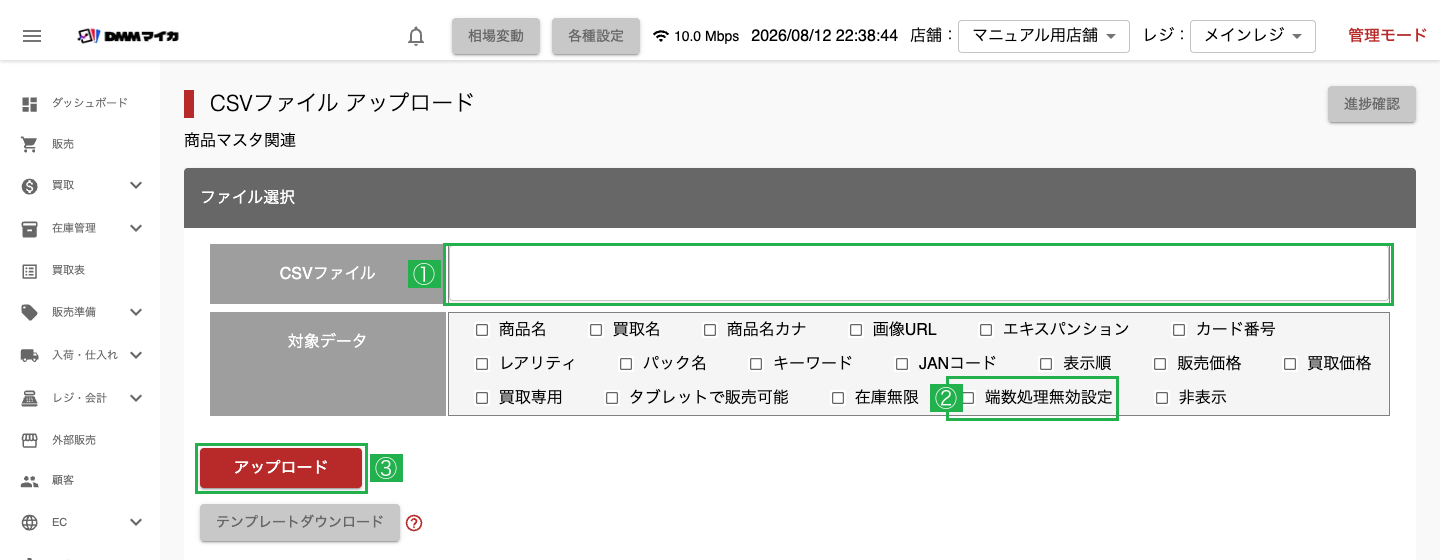Click the CSVファイル input field
The image size is (1440, 560).
(x=919, y=274)
